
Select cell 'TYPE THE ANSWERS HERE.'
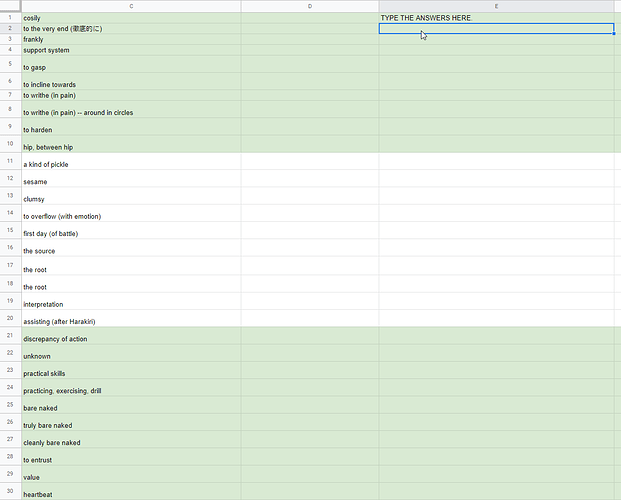pos(496,18)
